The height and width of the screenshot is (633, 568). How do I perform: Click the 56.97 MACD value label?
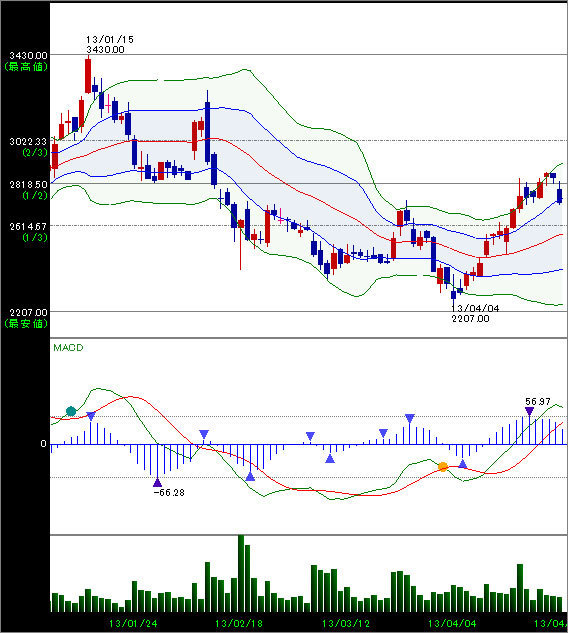[538, 402]
